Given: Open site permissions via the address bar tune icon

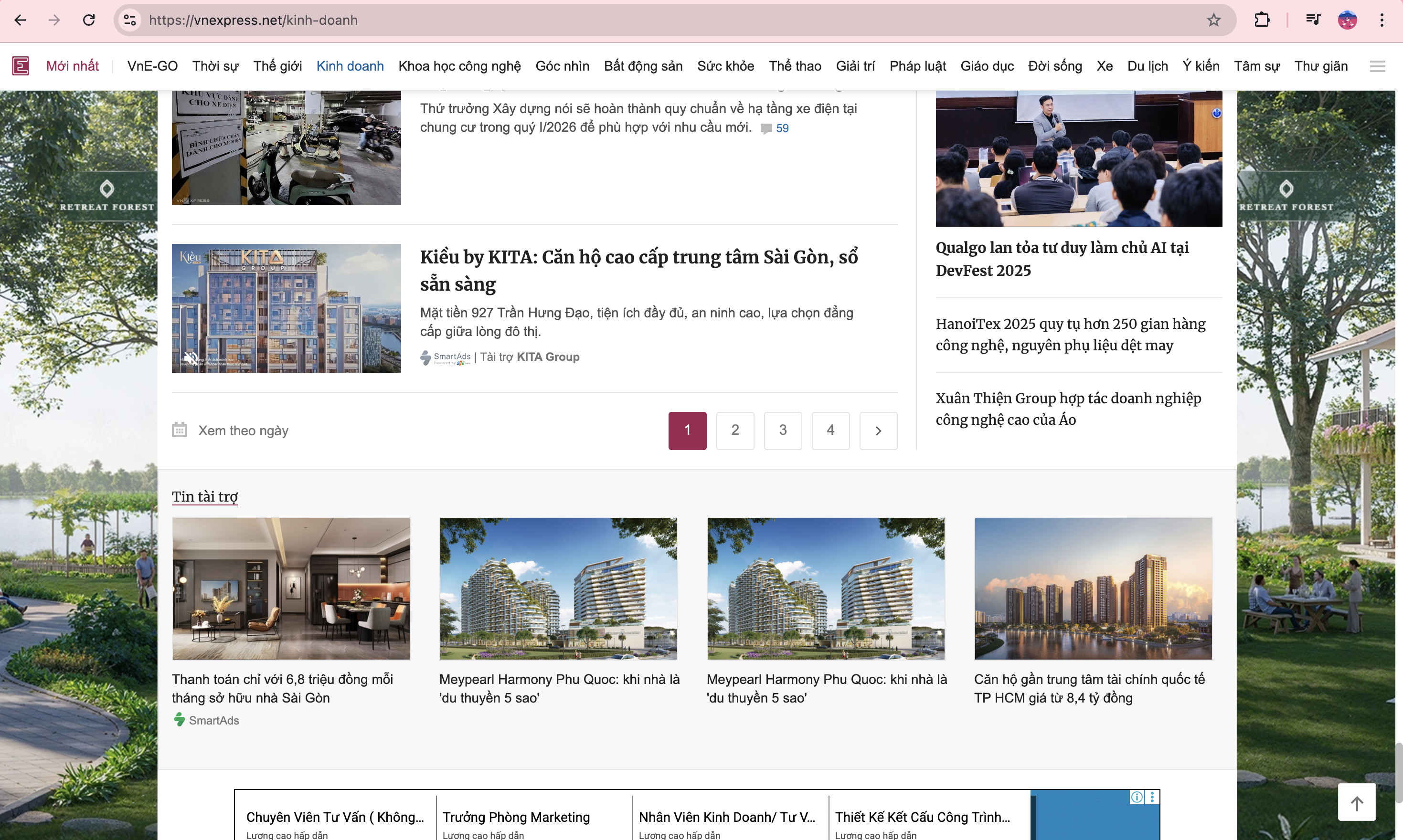Looking at the screenshot, I should (129, 20).
